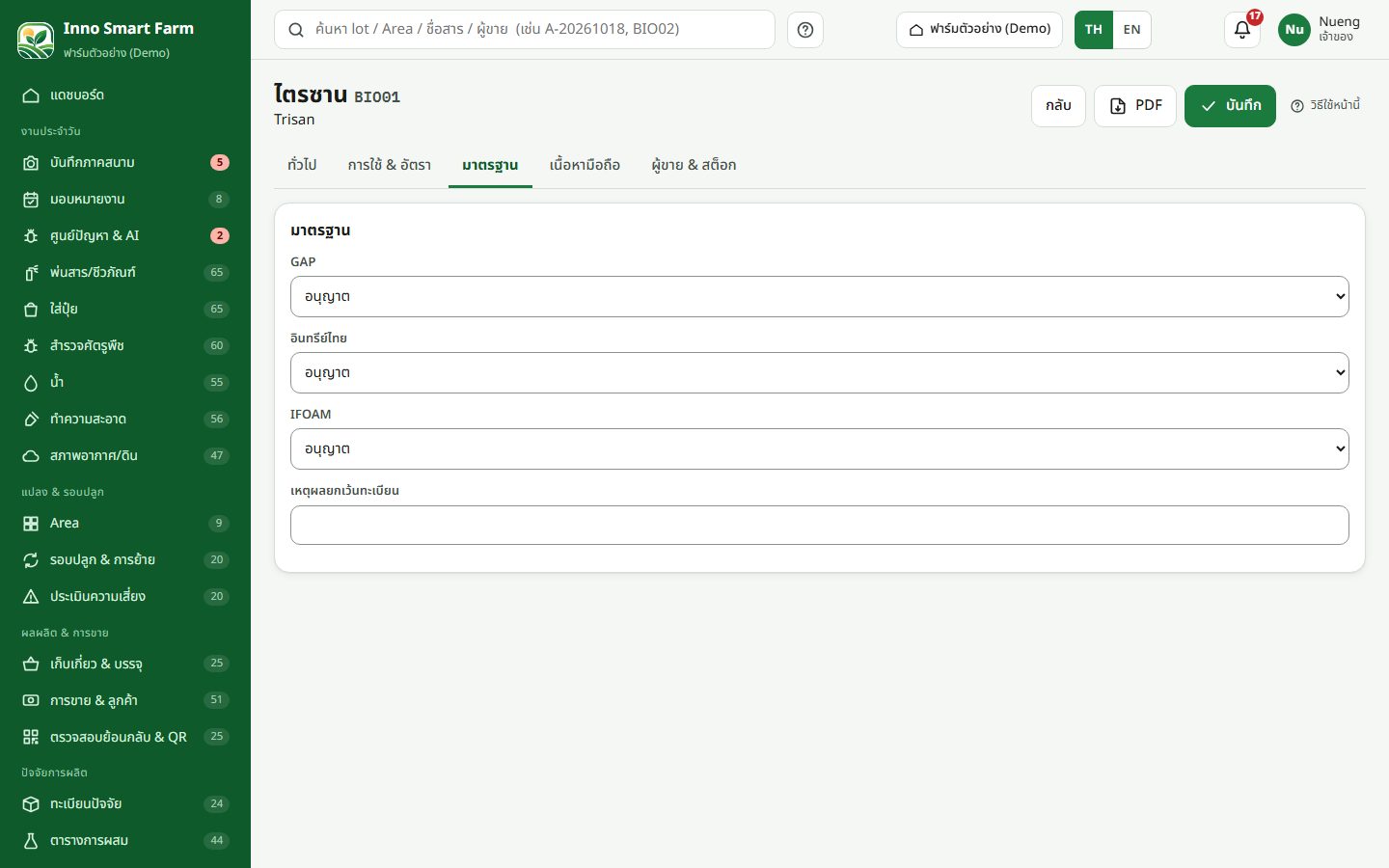The width and height of the screenshot is (1389, 868).
Task: Select the มาตรฐาน tab
Action: pos(490,165)
